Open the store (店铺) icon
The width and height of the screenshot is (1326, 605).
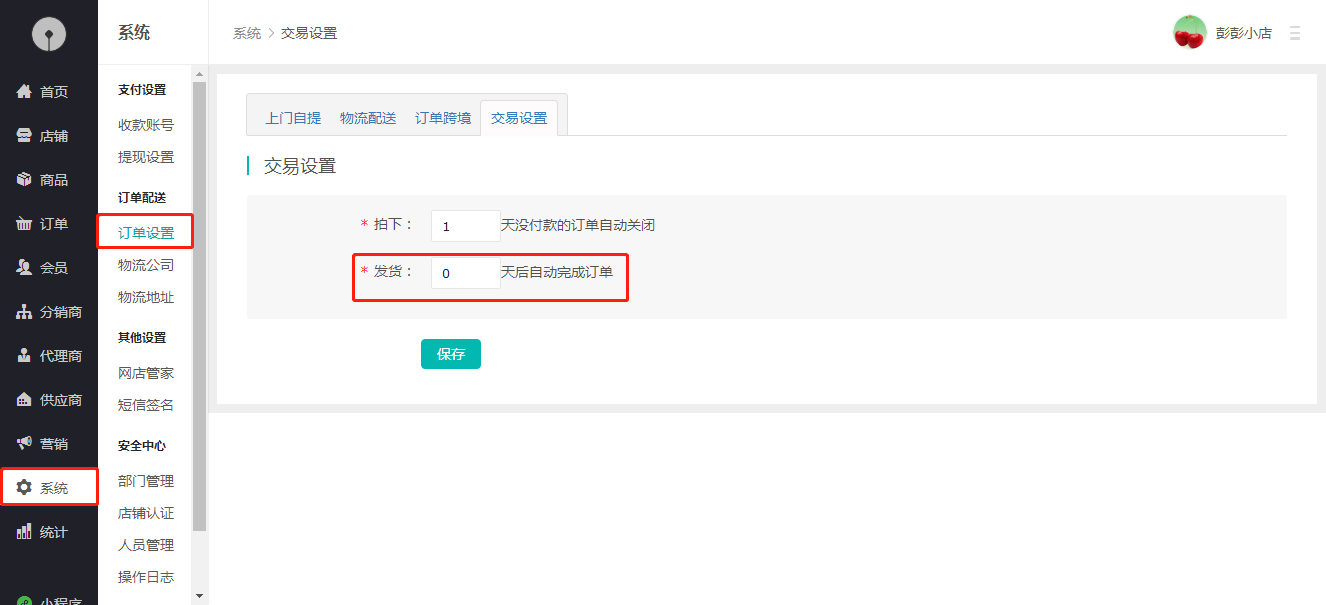(25, 136)
